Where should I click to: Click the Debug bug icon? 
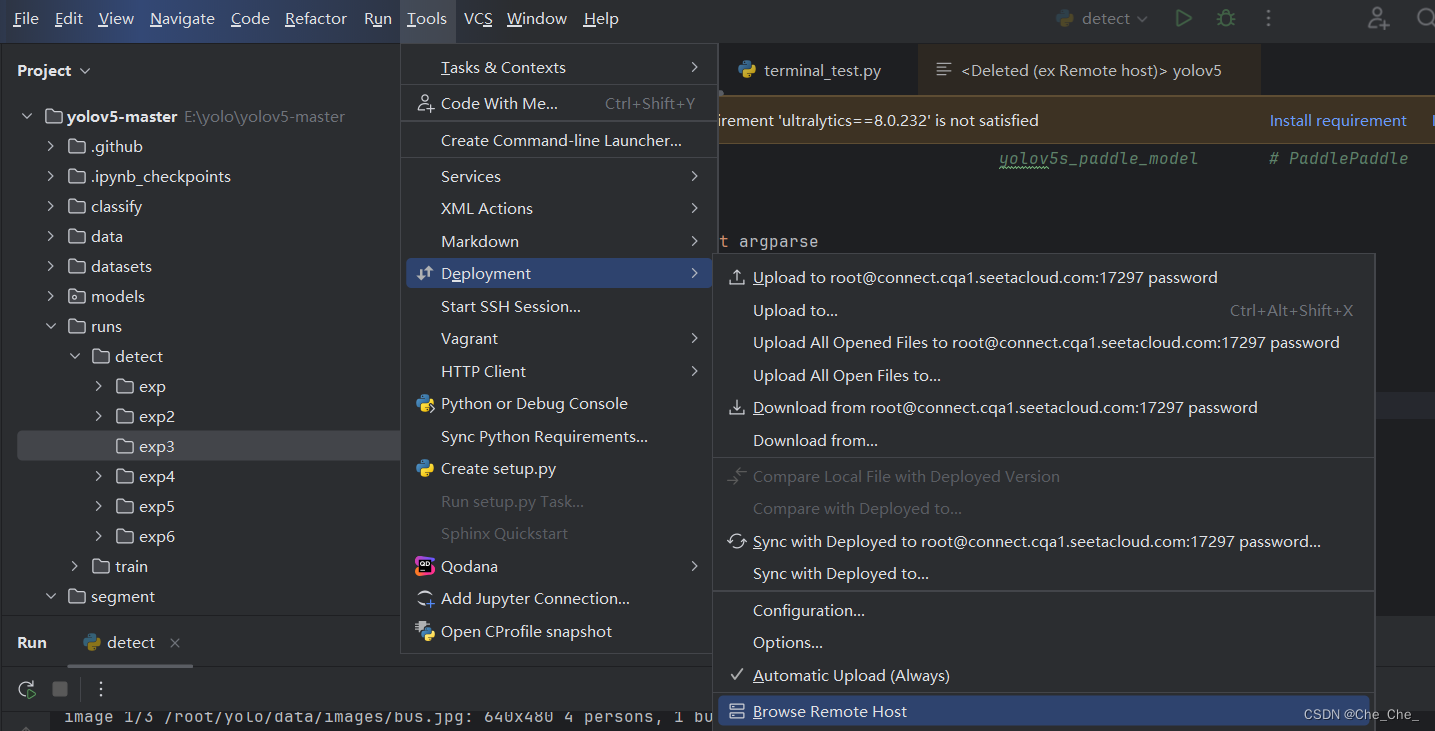1225,18
